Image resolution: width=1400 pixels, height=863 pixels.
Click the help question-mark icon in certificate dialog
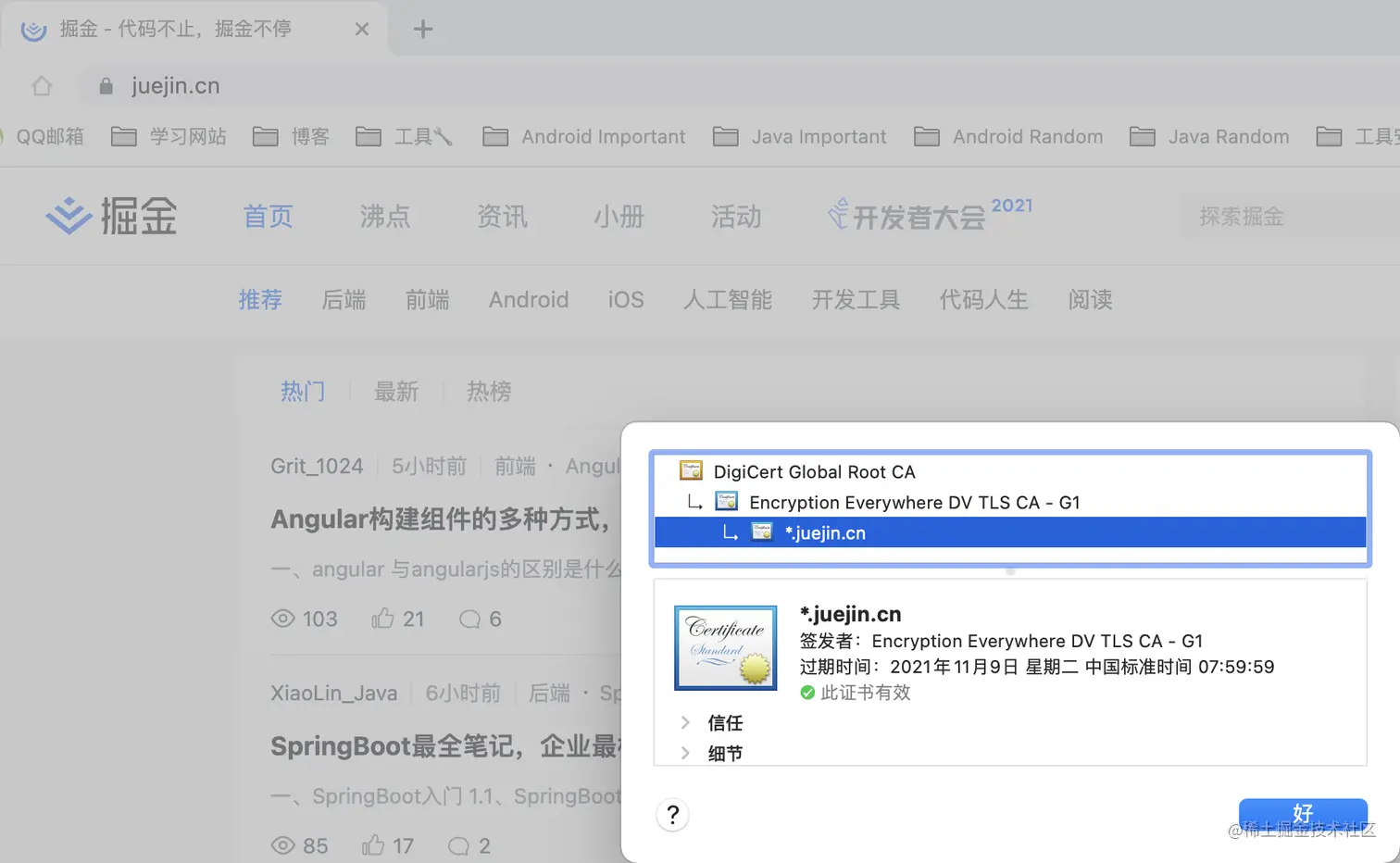[673, 815]
